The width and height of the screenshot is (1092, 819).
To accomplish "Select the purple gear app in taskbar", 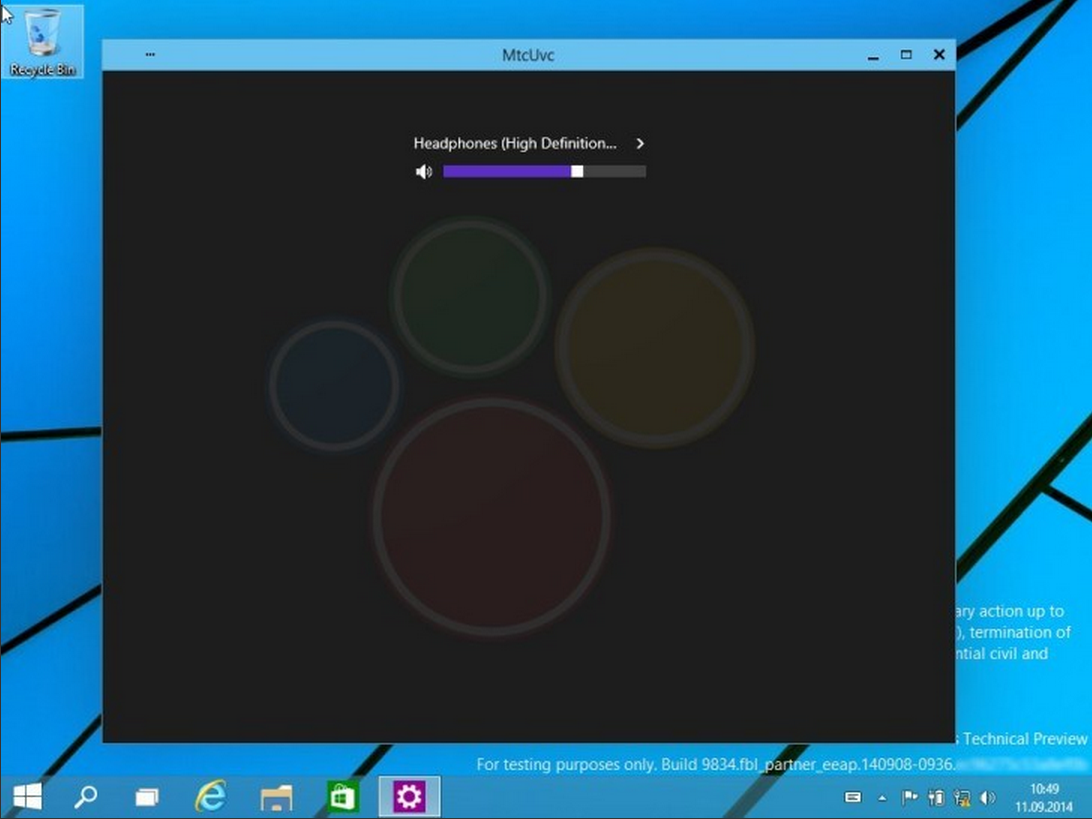I will point(409,797).
